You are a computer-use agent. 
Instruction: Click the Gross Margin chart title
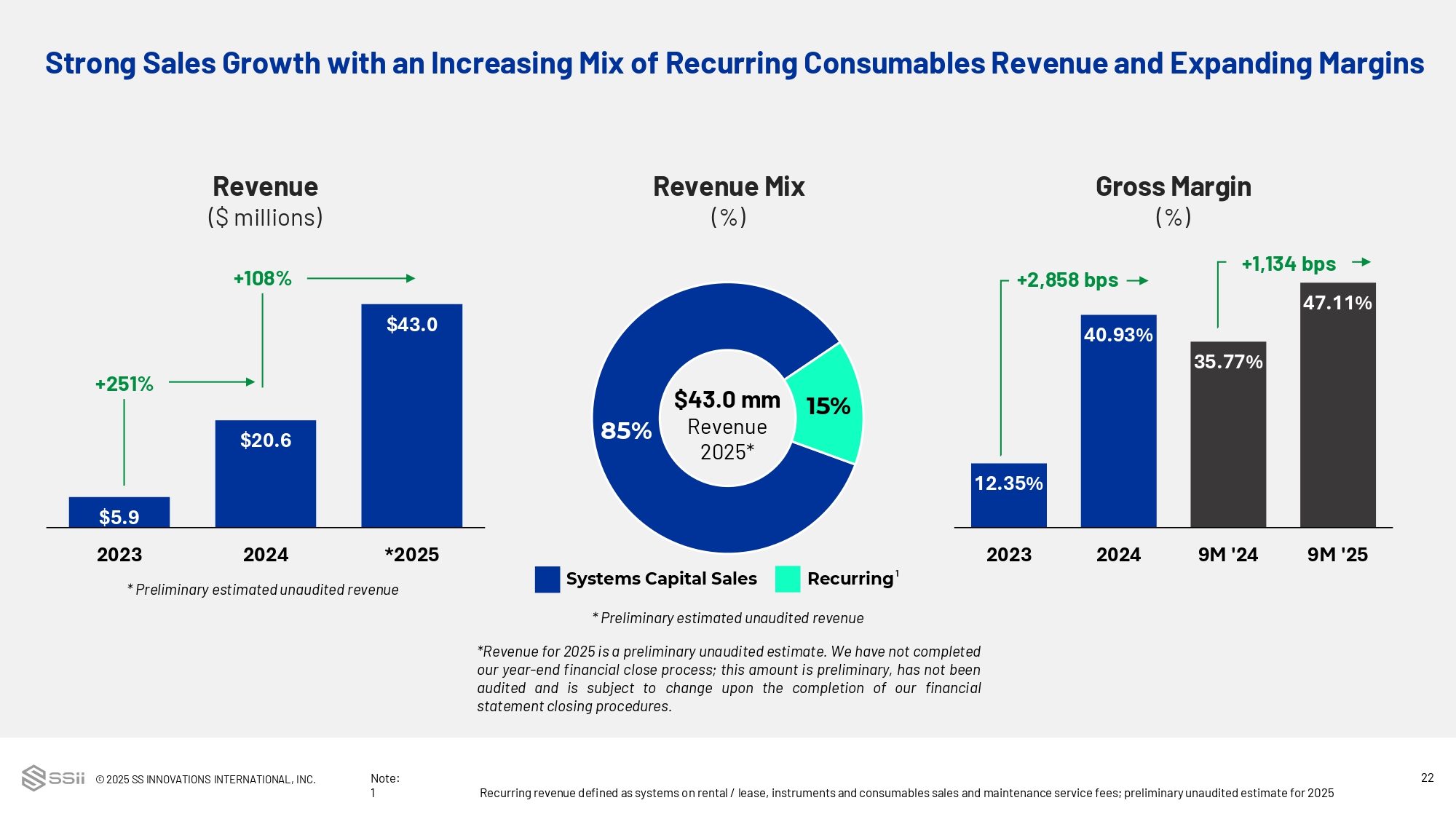point(1173,187)
